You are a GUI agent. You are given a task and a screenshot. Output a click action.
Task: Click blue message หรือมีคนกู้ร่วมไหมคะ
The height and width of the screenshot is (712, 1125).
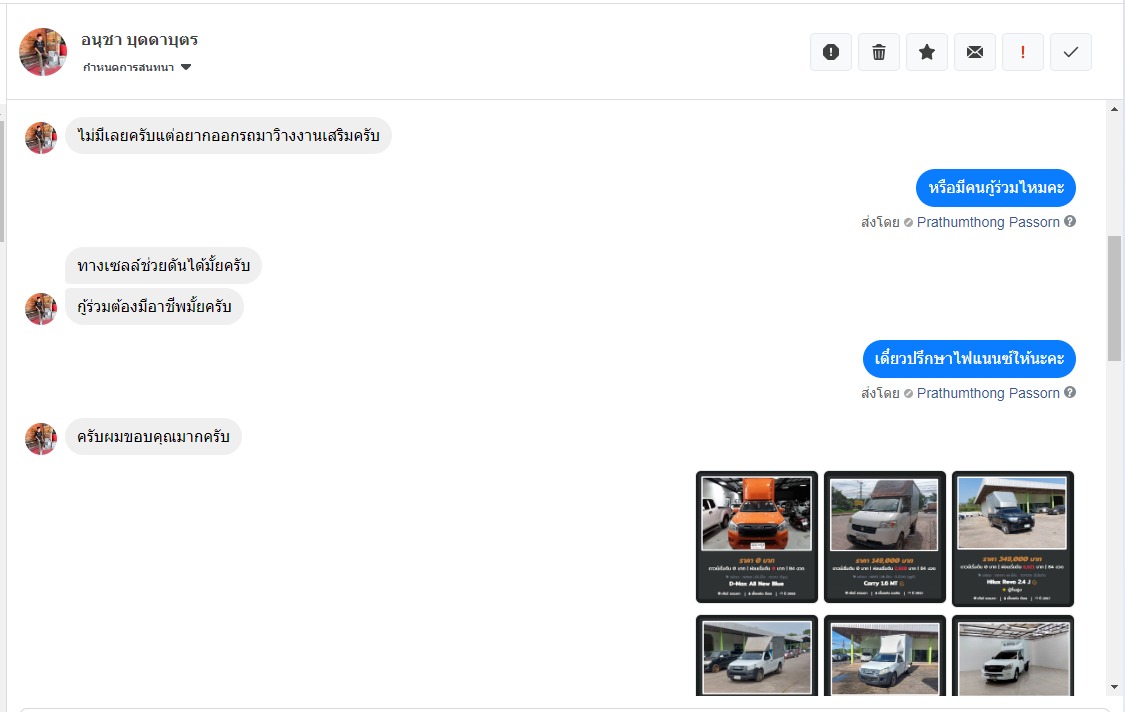pos(996,188)
